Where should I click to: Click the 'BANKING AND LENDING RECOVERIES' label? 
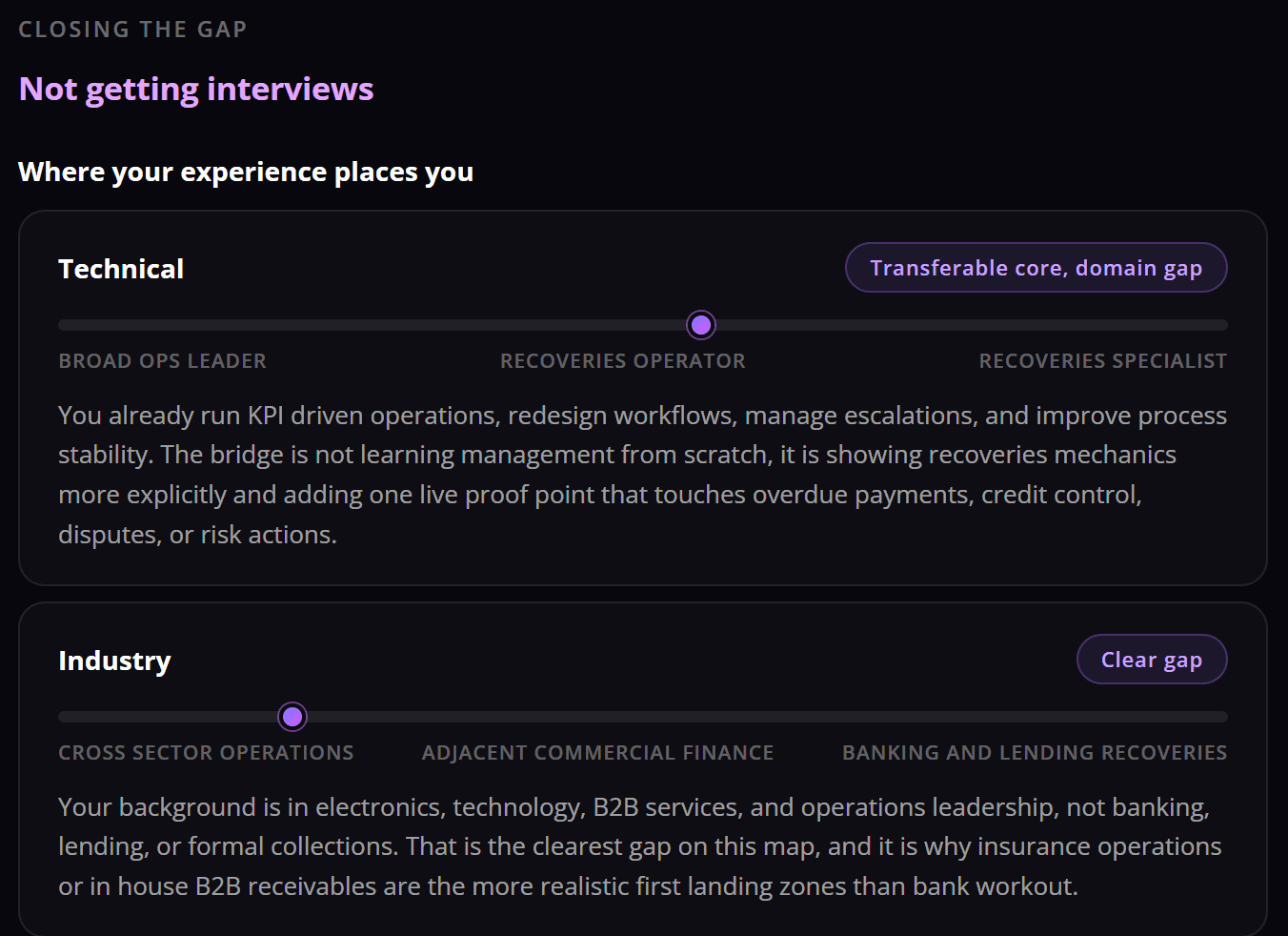[1035, 753]
